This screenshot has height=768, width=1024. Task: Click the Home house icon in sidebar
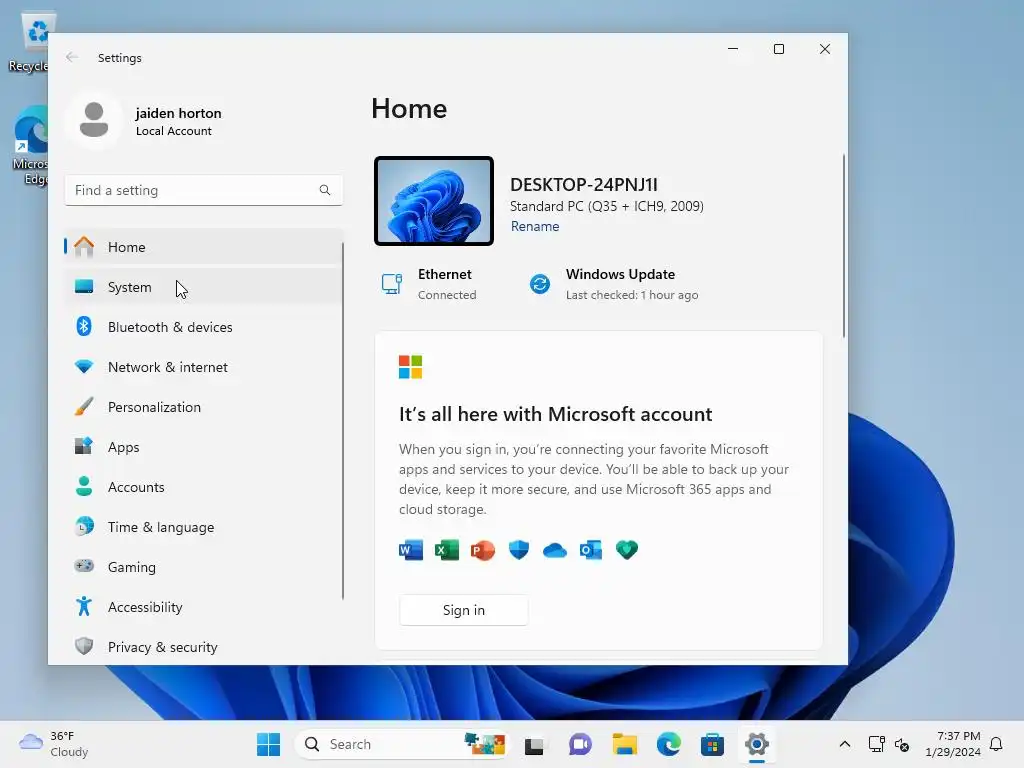pos(84,246)
